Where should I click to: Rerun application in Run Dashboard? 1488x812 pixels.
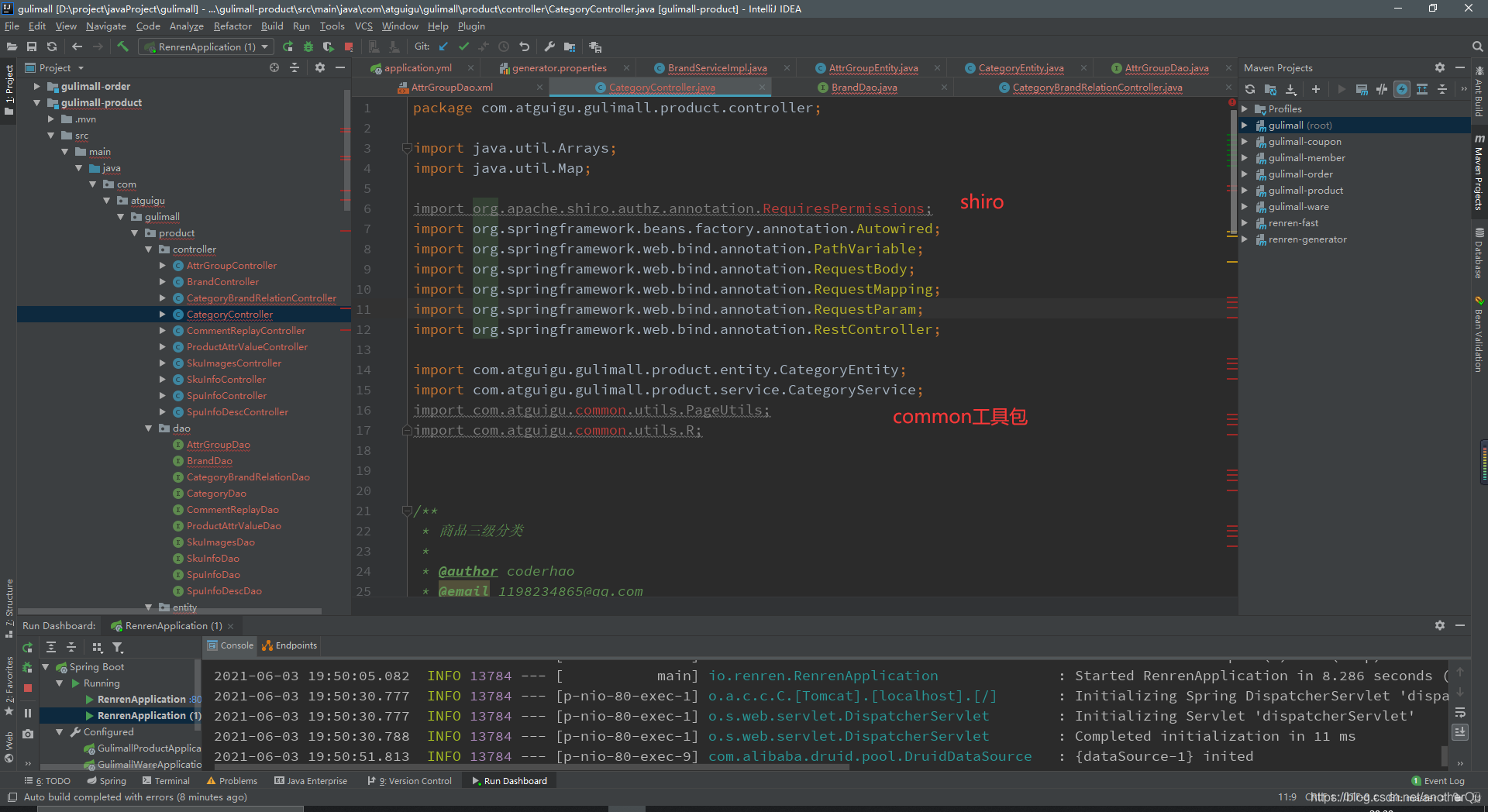(x=28, y=648)
